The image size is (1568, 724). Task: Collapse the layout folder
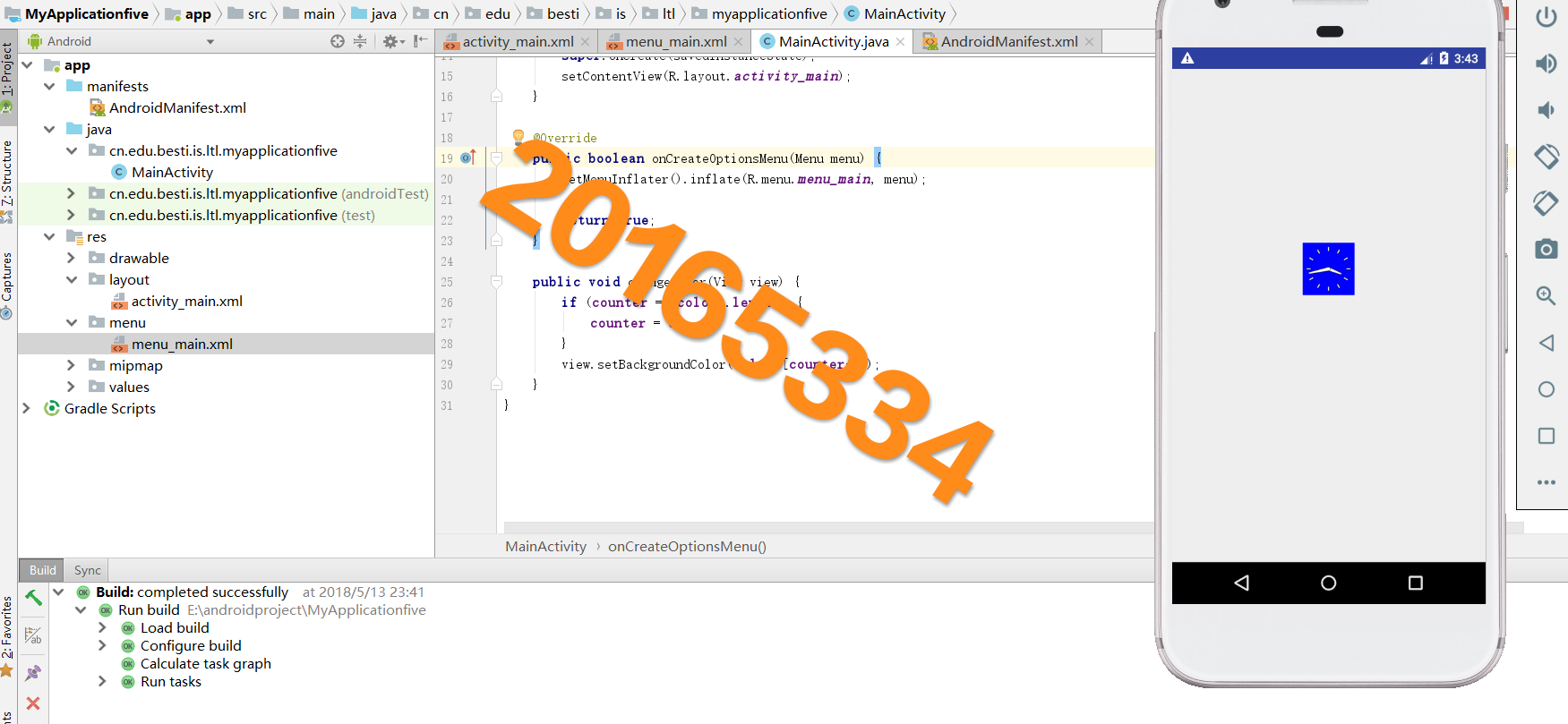pos(71,280)
